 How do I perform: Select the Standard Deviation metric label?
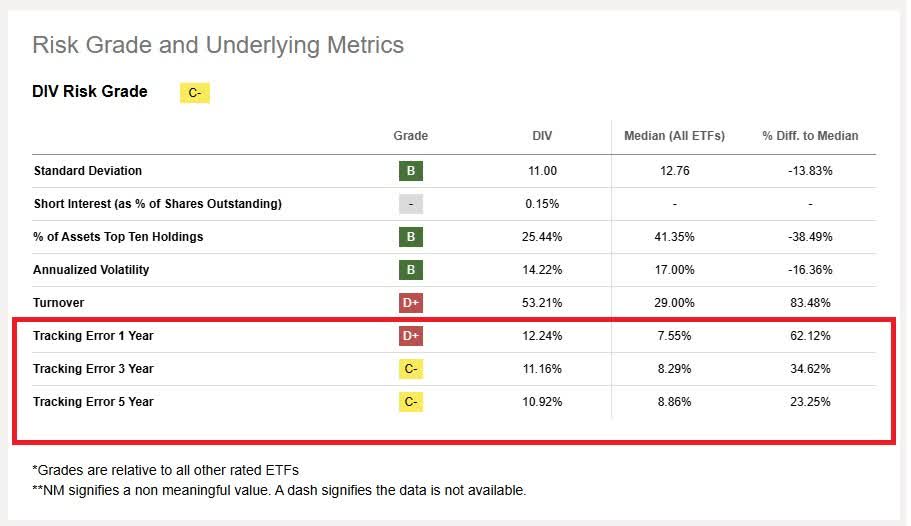coord(88,171)
